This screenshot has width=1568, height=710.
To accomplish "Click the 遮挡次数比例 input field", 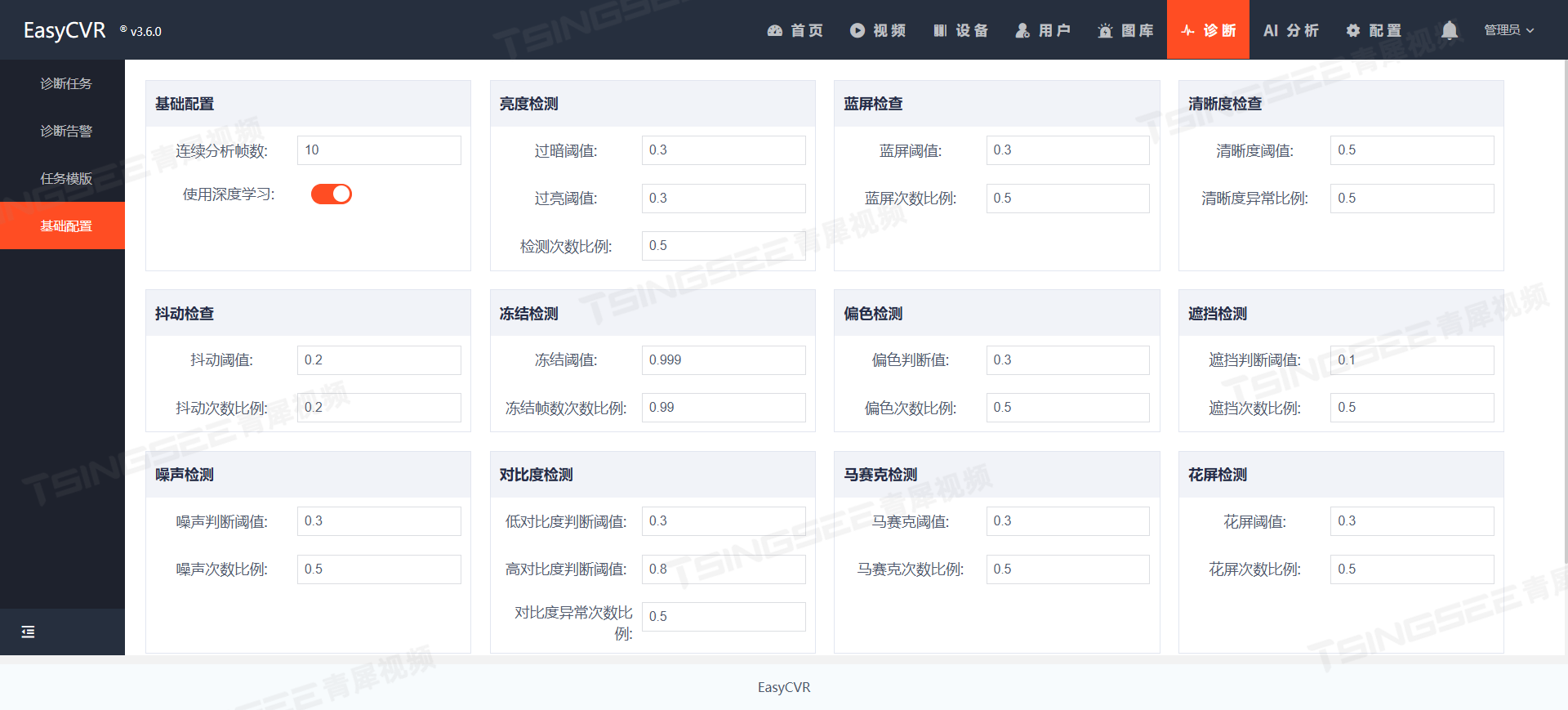I will [1412, 408].
